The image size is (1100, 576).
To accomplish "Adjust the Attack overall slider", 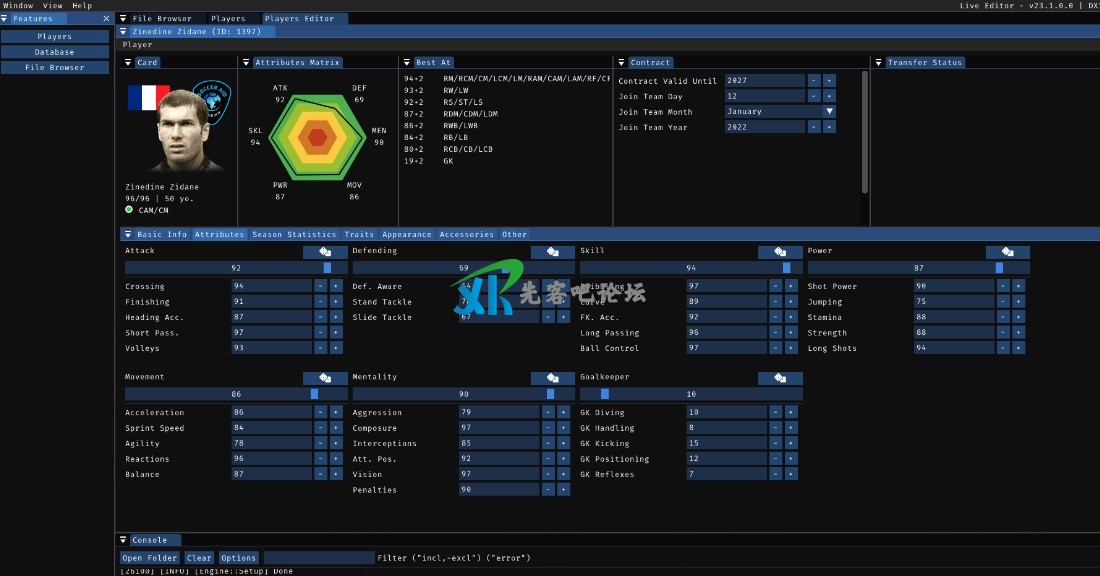I will (x=235, y=268).
